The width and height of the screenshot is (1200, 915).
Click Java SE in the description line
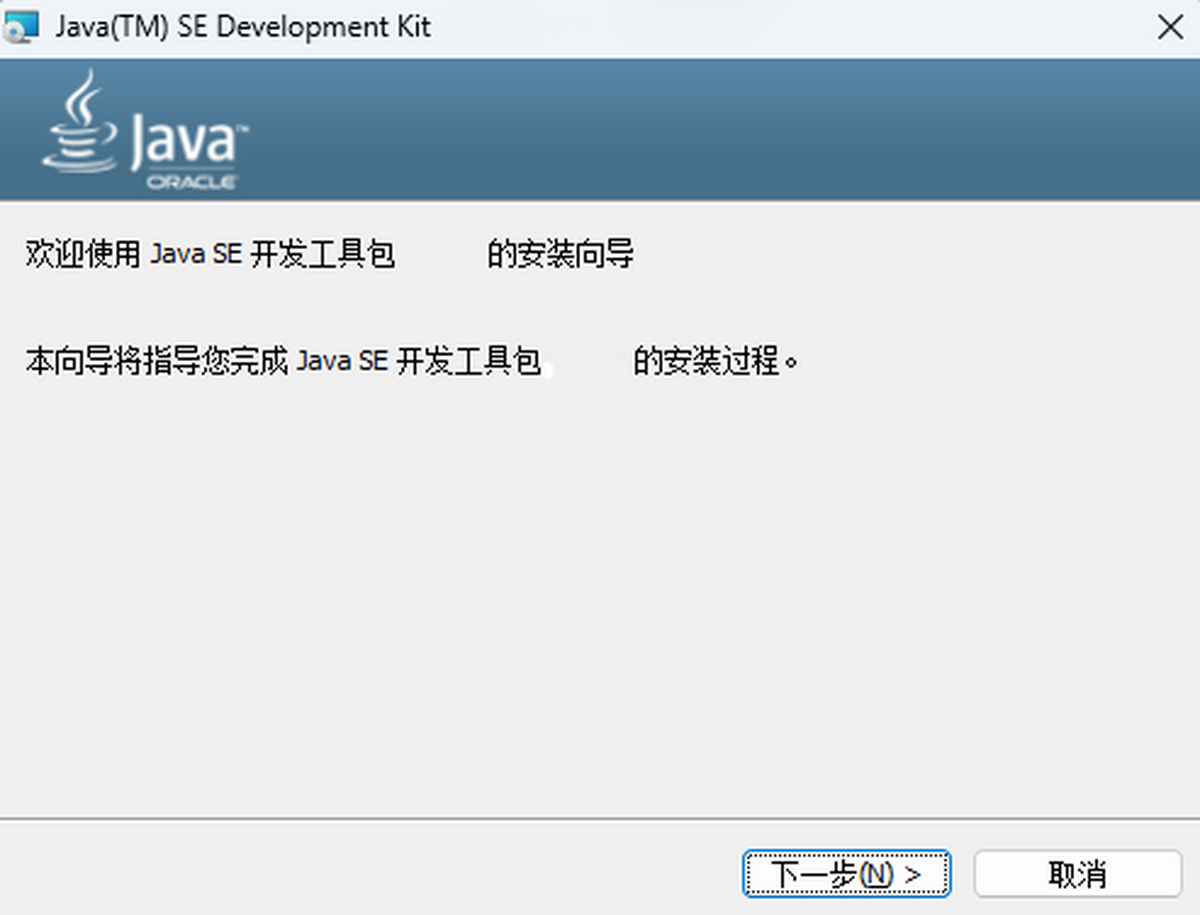[342, 360]
